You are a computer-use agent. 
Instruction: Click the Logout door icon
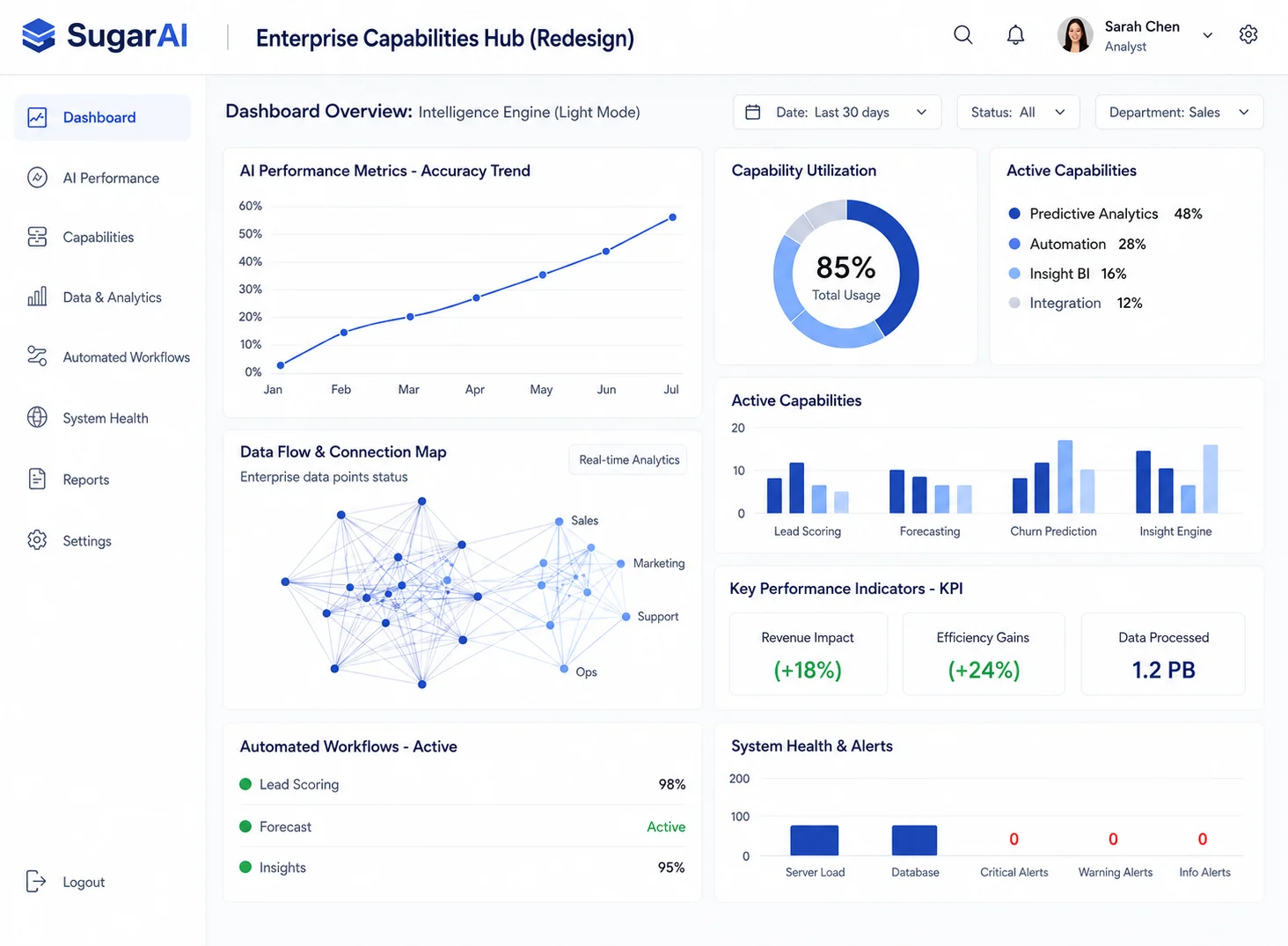[36, 881]
